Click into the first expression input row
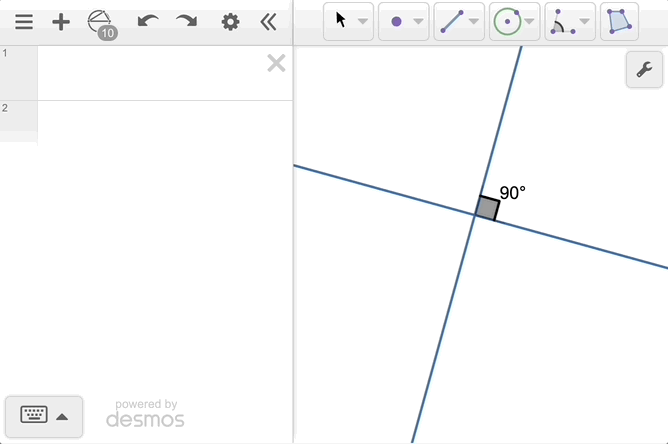Viewport: 668px width, 444px height. coord(150,73)
